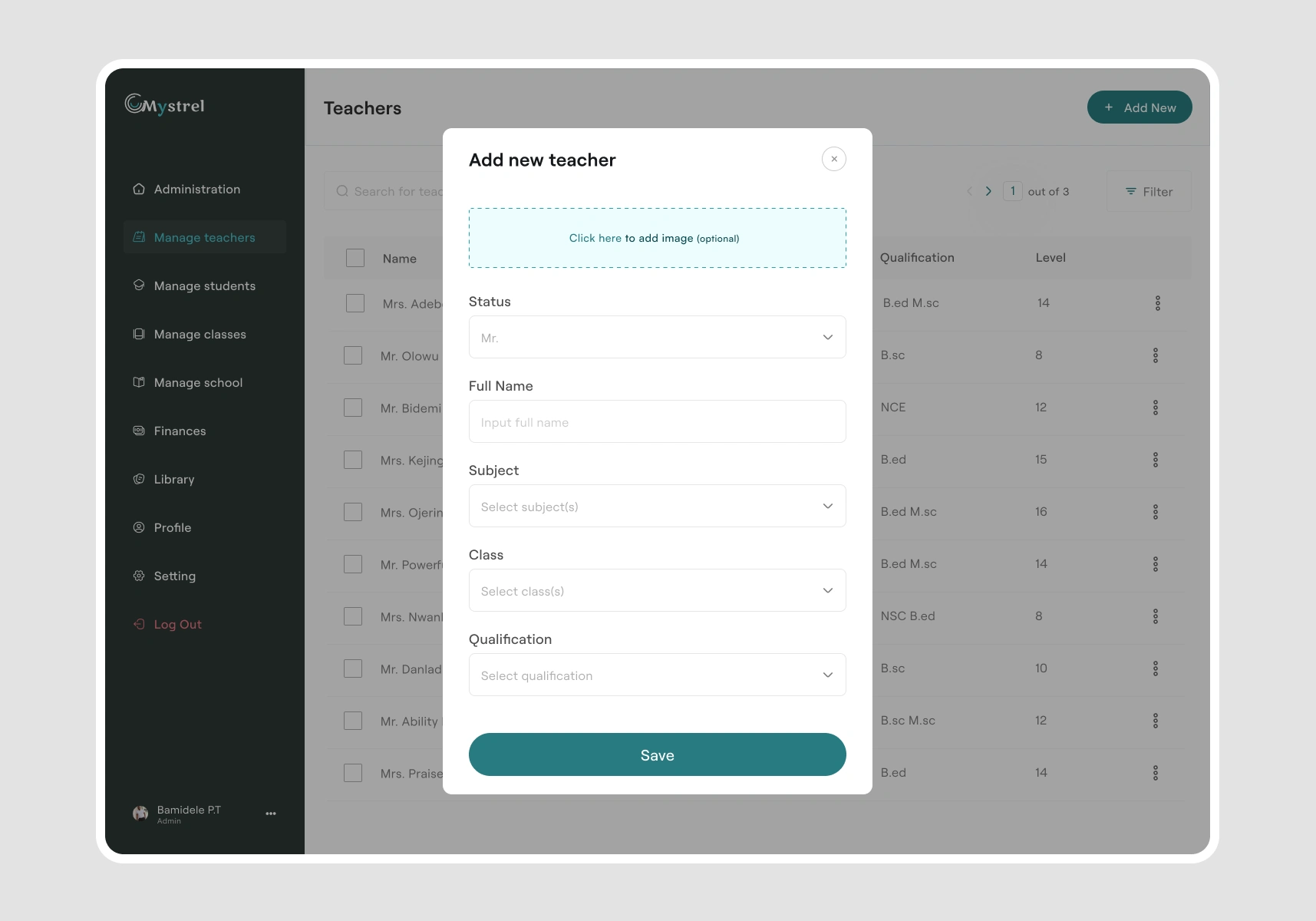Go to previous page arrow
The height and width of the screenshot is (921, 1316).
pyautogui.click(x=969, y=191)
